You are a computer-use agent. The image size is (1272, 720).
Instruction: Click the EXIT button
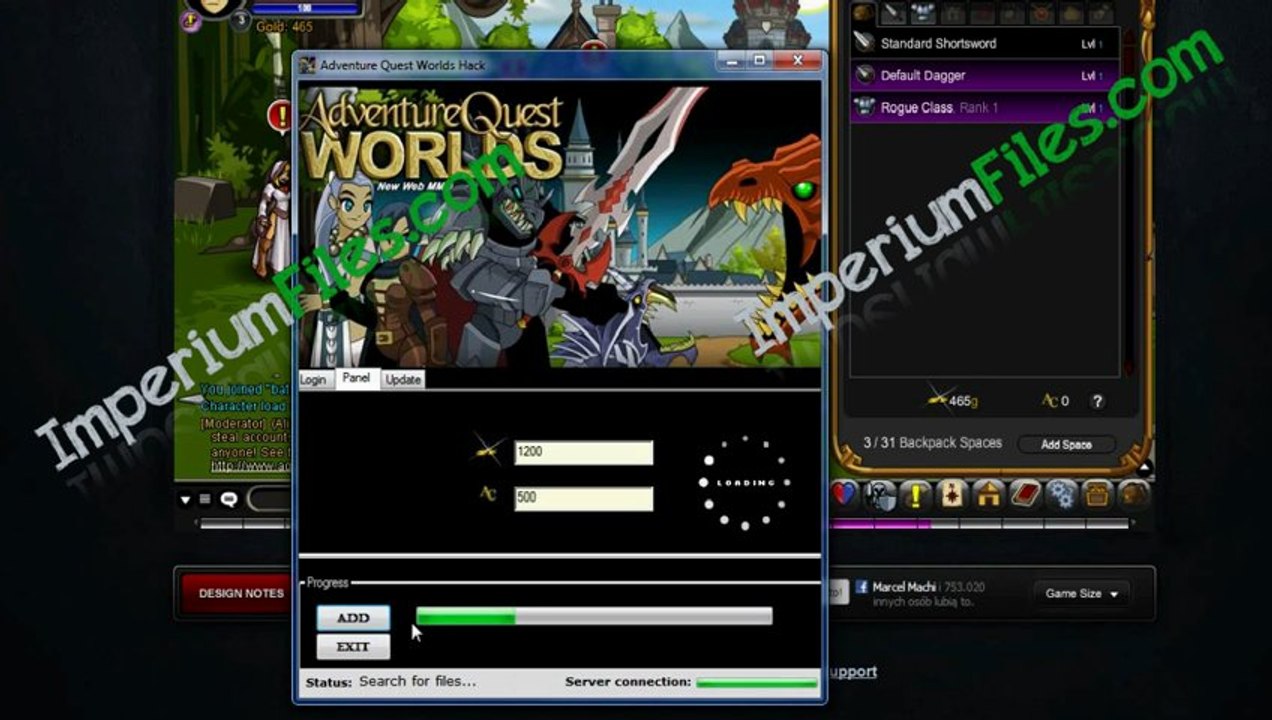[353, 647]
